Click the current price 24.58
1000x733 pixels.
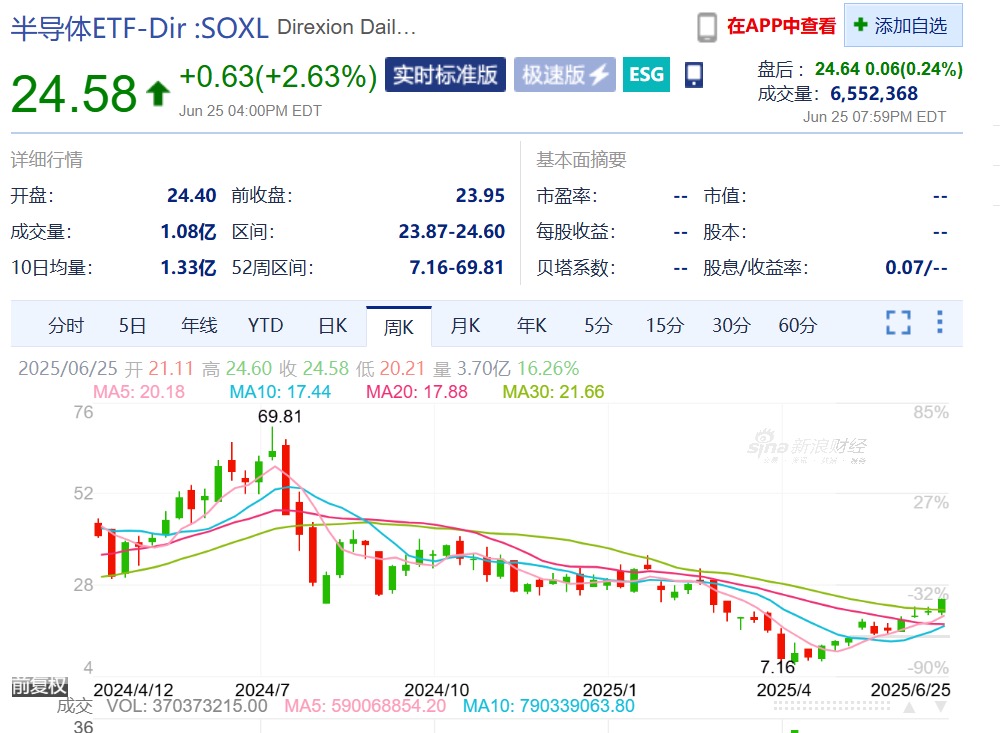click(x=74, y=94)
